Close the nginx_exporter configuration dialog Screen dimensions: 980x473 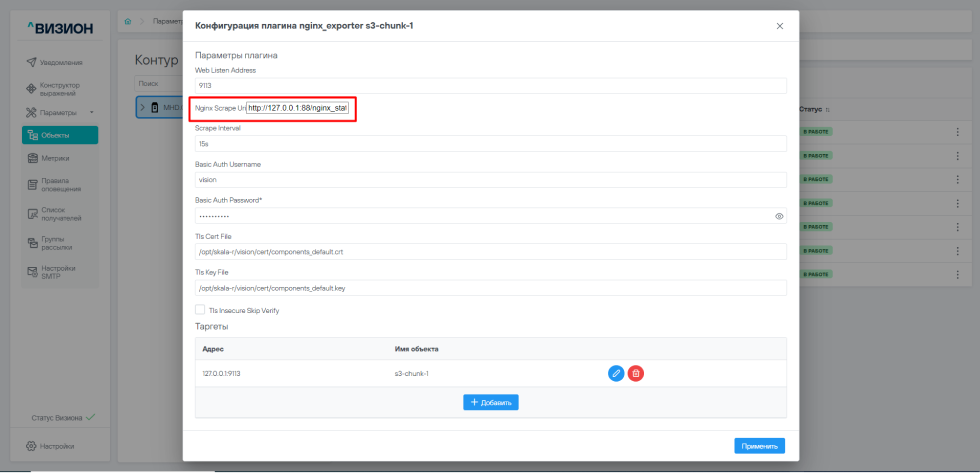pyautogui.click(x=779, y=26)
